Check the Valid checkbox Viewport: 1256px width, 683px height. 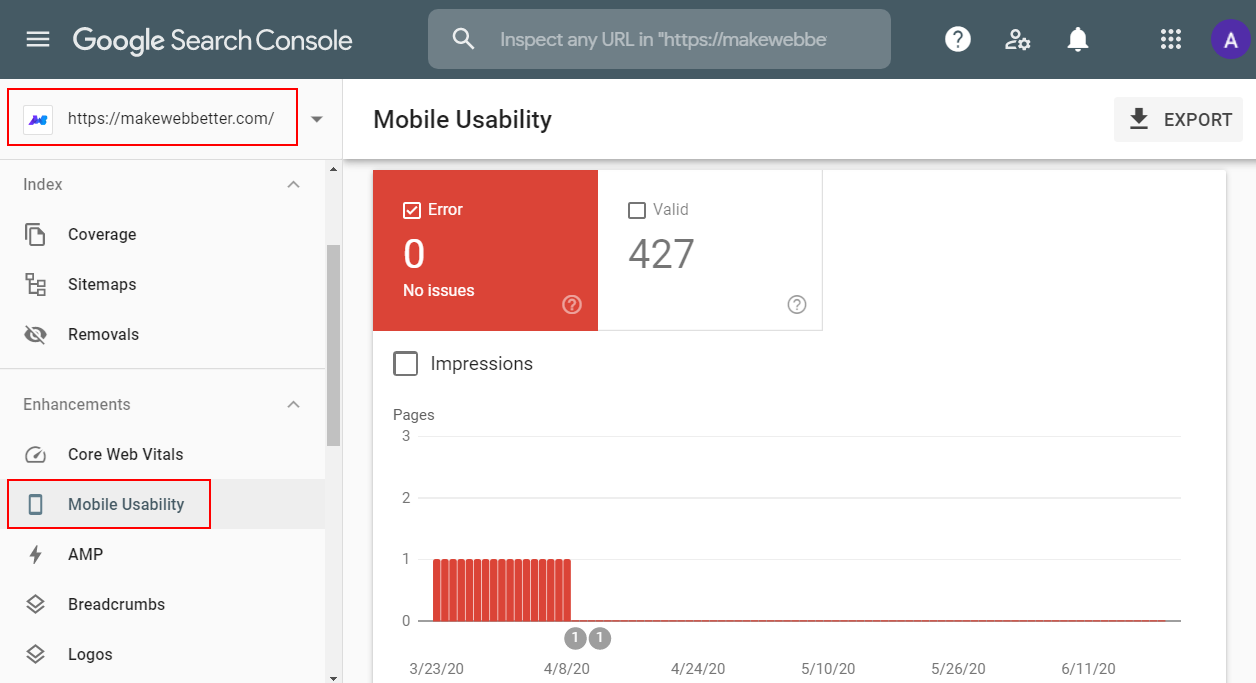tap(636, 210)
